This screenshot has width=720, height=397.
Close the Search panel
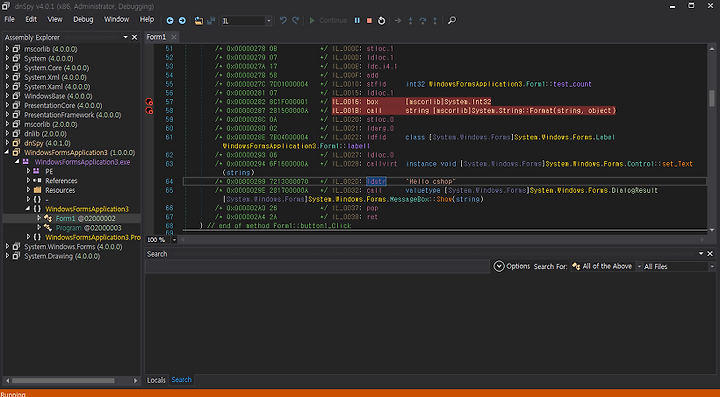coord(710,253)
